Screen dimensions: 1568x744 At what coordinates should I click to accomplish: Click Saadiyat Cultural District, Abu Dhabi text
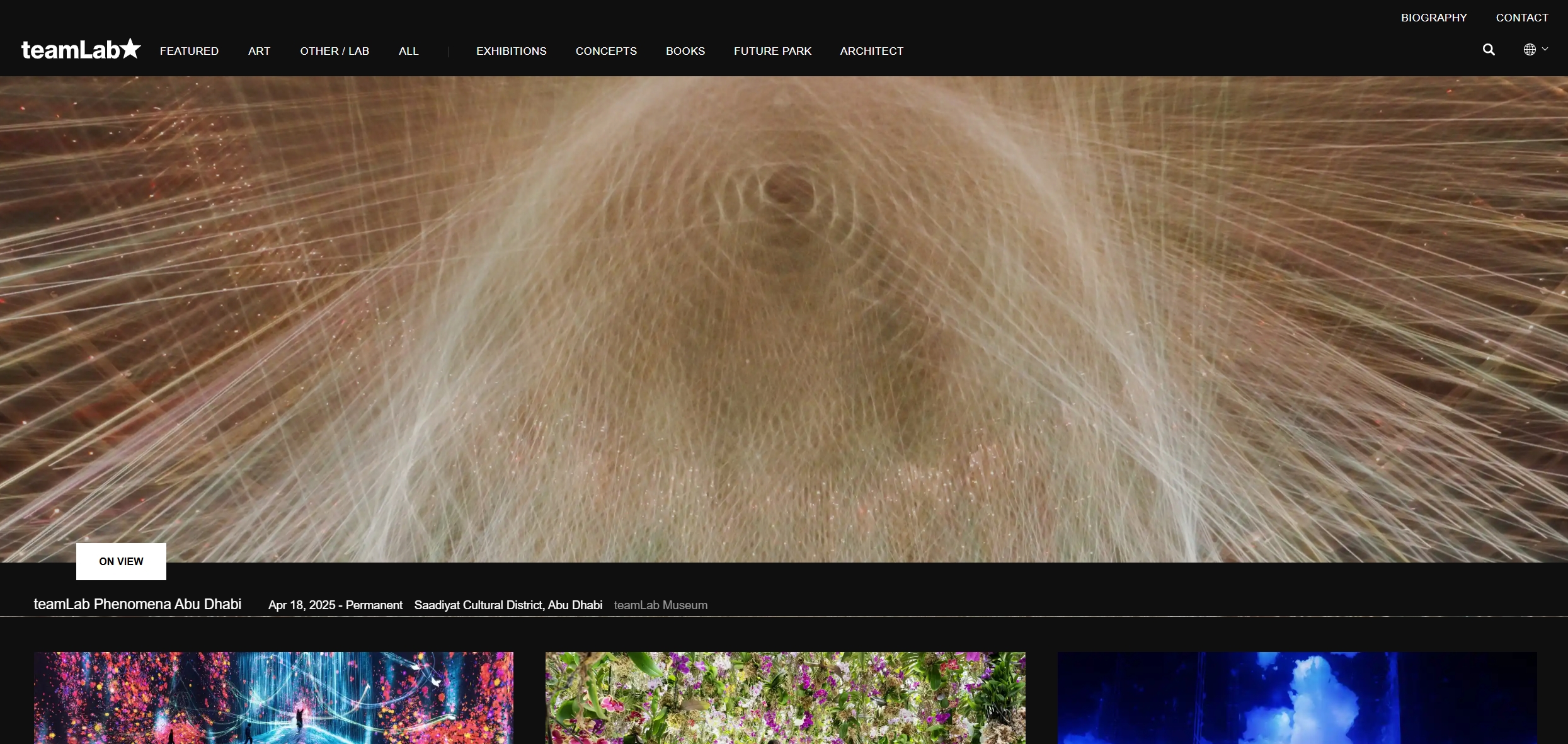click(508, 605)
